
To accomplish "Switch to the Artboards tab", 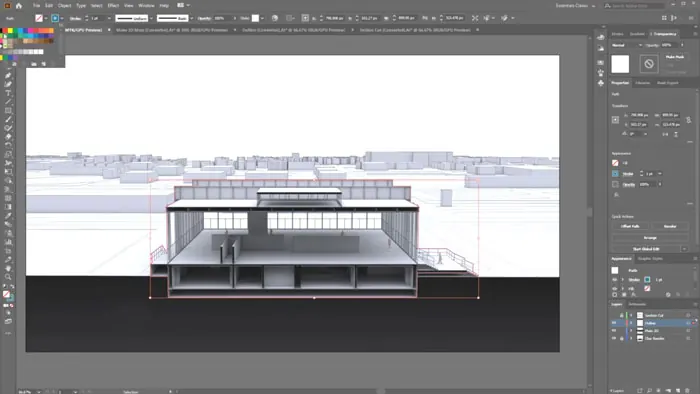I will pyautogui.click(x=637, y=304).
